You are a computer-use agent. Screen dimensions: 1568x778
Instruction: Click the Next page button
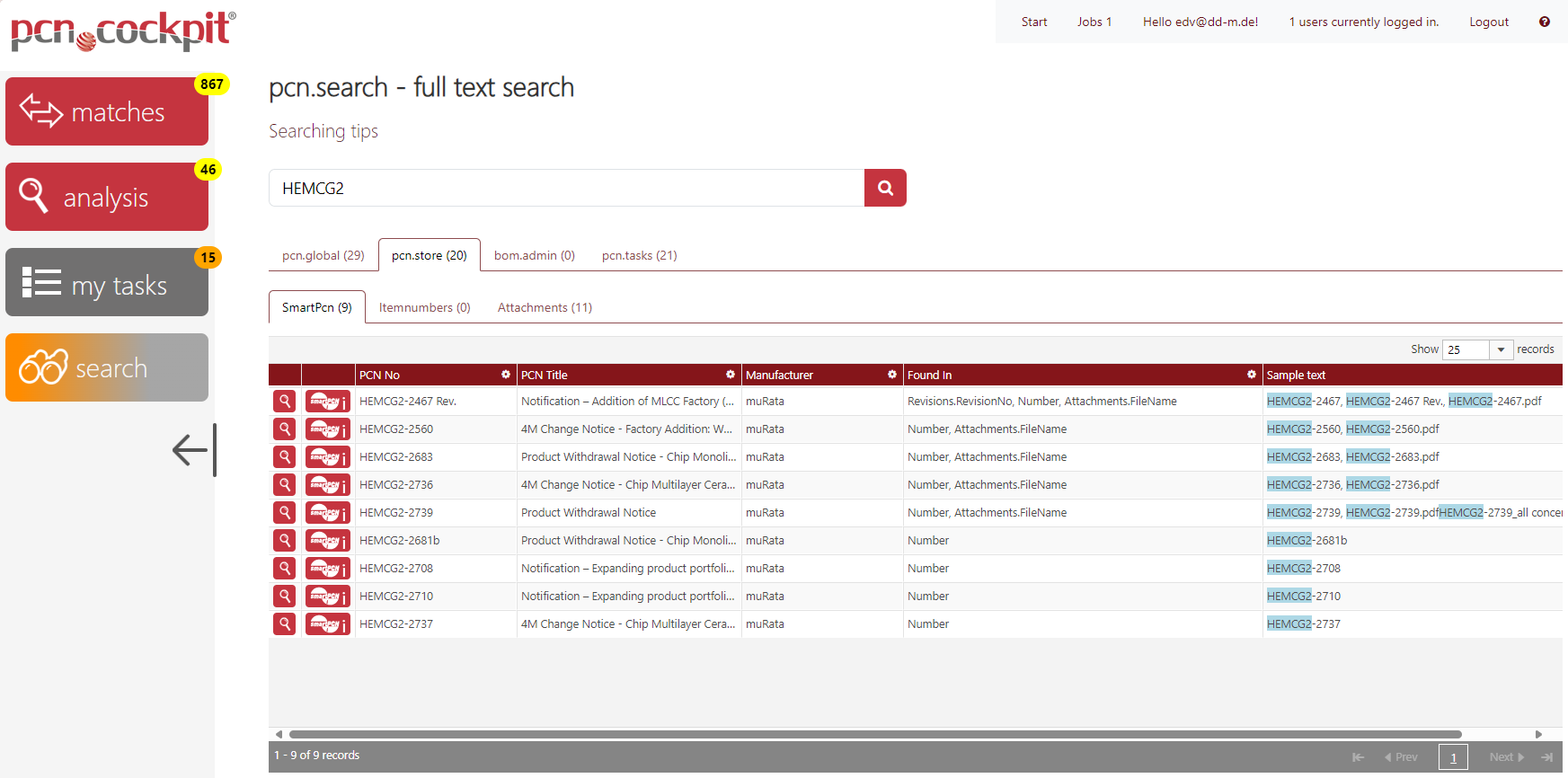point(1507,757)
